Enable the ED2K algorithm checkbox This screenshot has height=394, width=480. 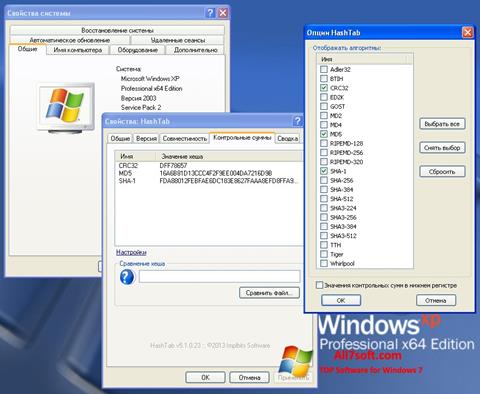[x=324, y=97]
